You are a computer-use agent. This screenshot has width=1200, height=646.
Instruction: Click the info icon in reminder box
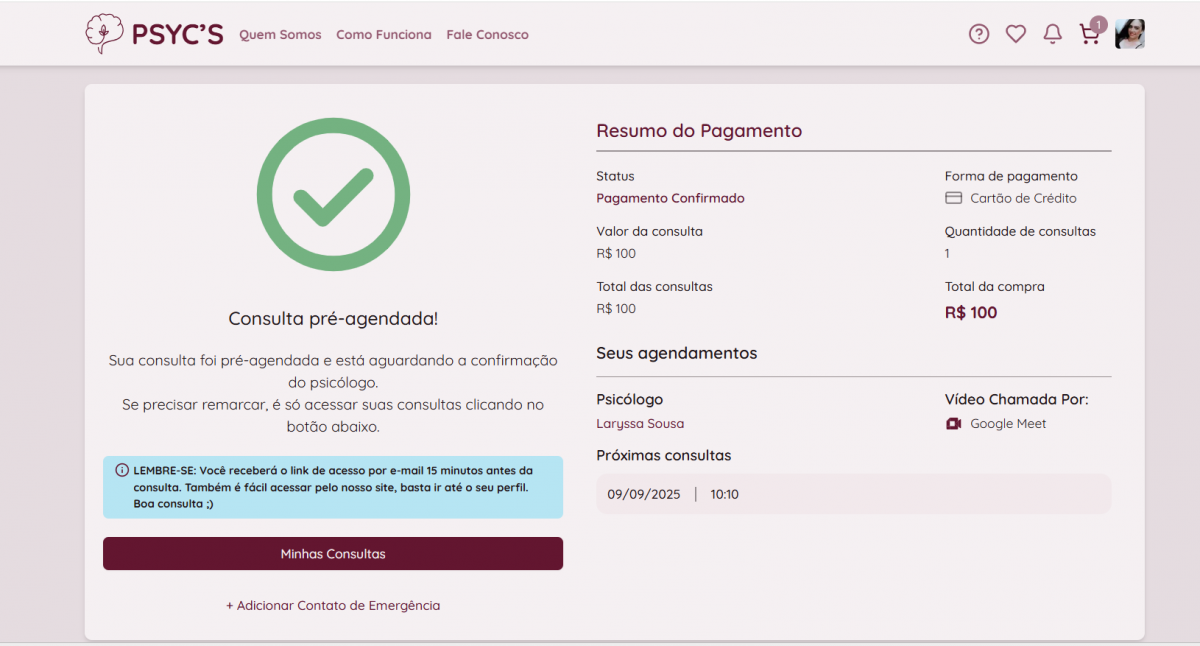pos(122,470)
